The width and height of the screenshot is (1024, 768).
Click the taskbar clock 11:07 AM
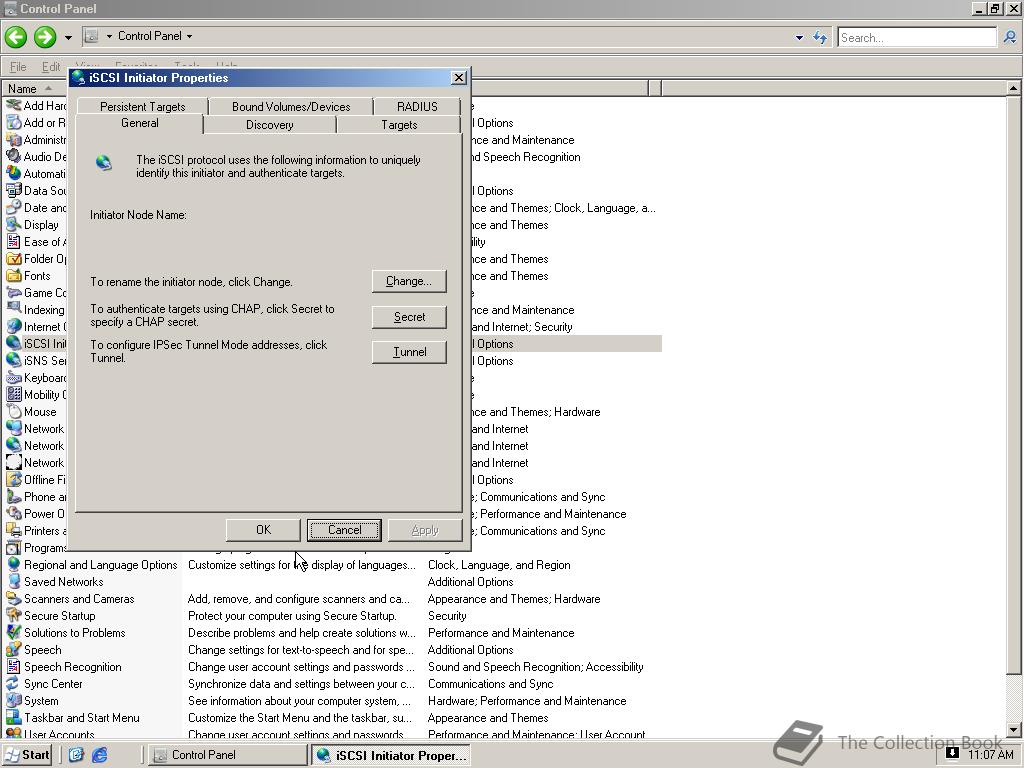point(990,754)
